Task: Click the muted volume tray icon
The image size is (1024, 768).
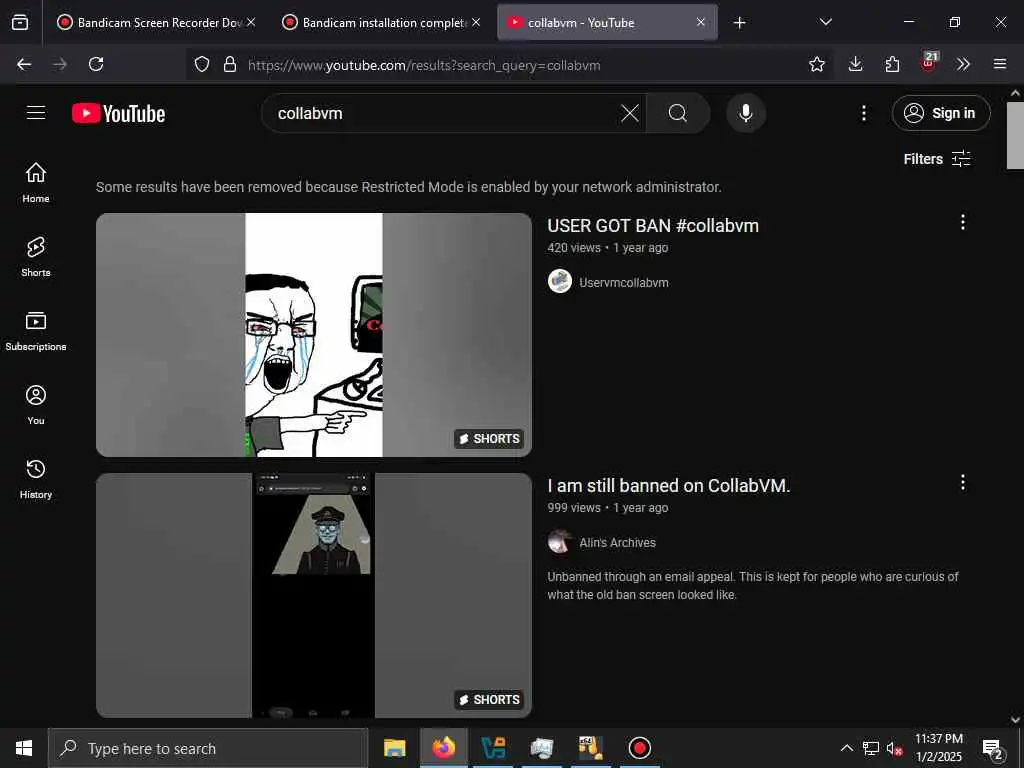Action: pos(894,748)
